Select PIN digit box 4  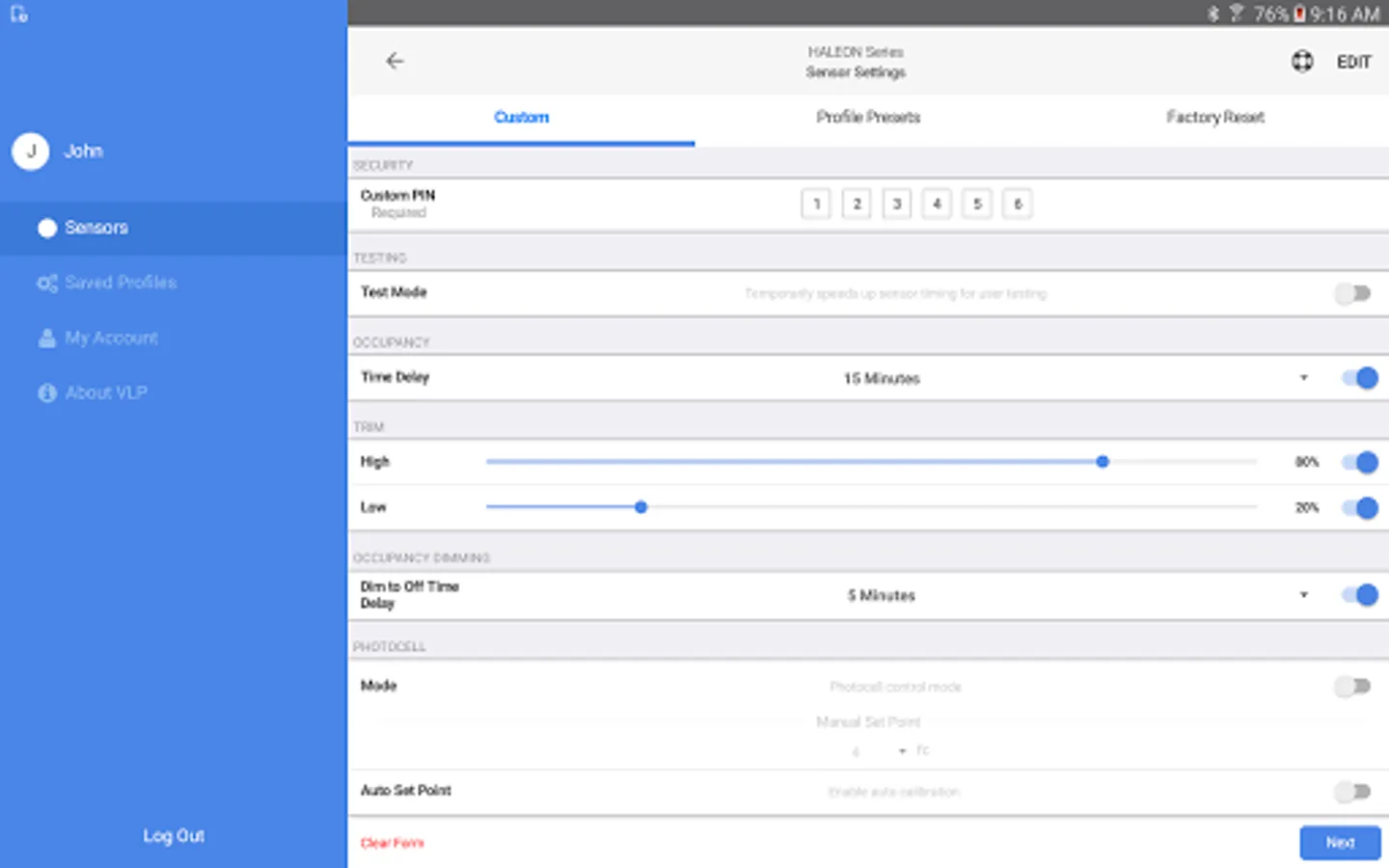coord(937,203)
